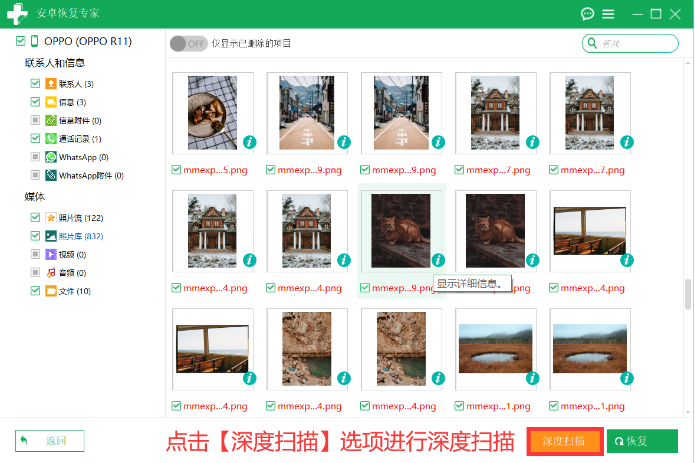Uncheck checkbox under highlighted cat photo

(x=365, y=288)
